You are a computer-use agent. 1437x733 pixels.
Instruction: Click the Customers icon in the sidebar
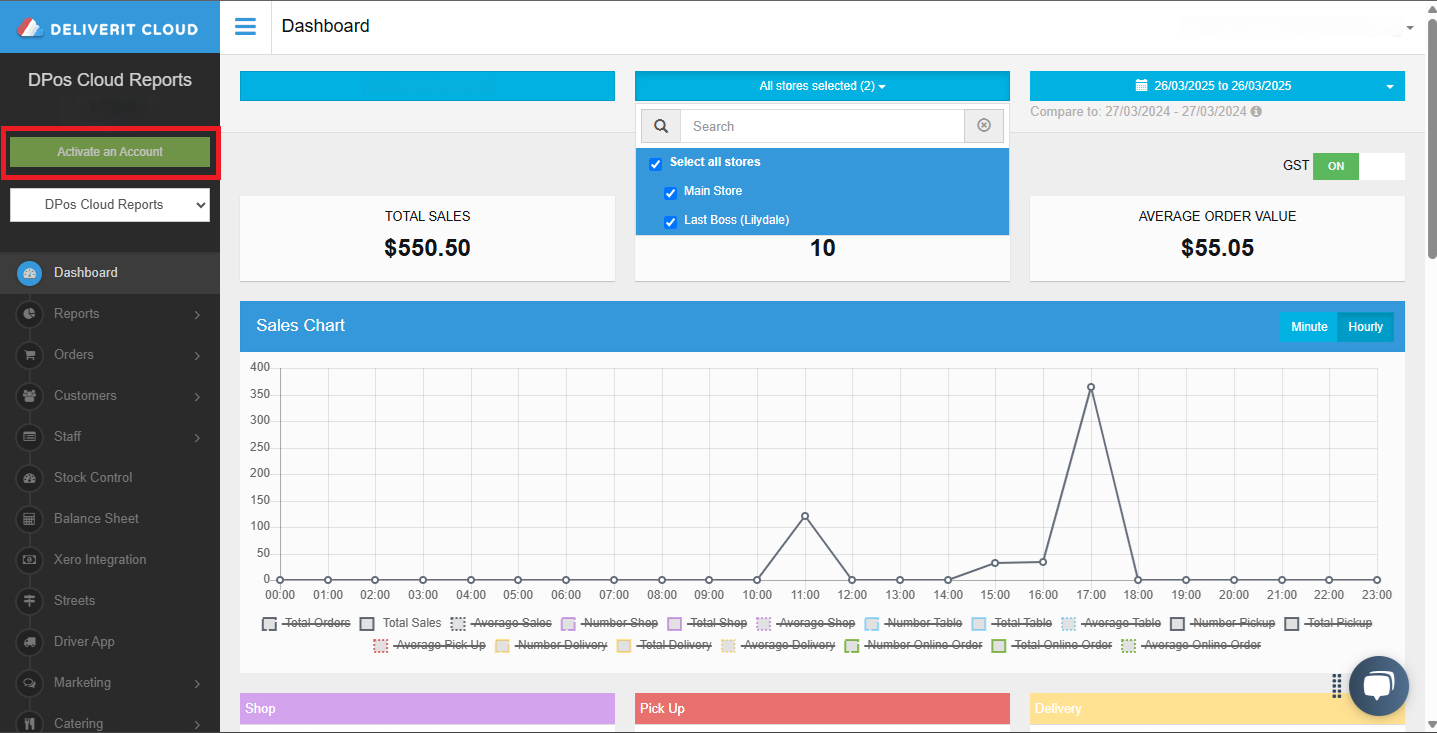coord(29,396)
